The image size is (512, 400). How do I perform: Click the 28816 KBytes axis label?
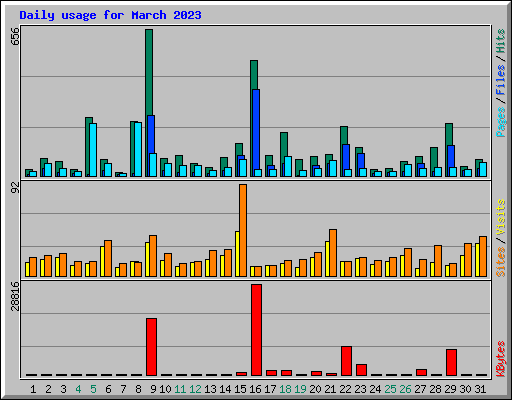(x=15, y=296)
